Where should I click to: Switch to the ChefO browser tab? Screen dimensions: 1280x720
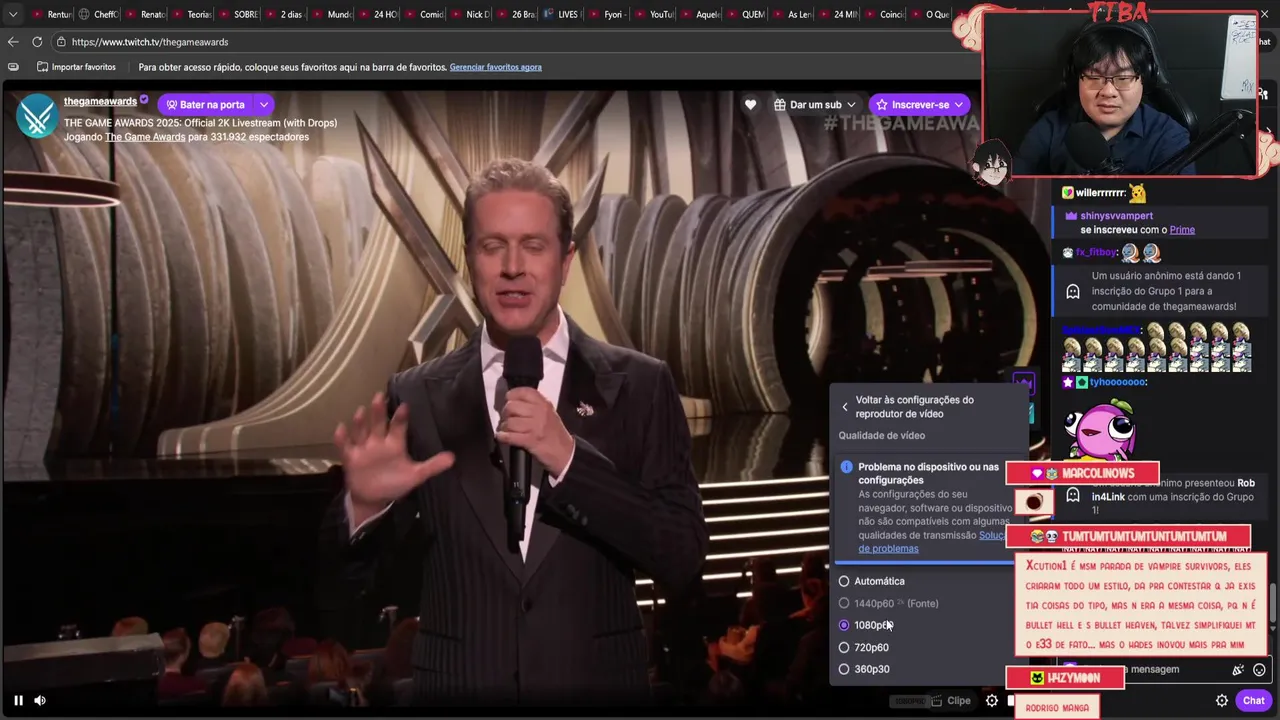pyautogui.click(x=98, y=14)
